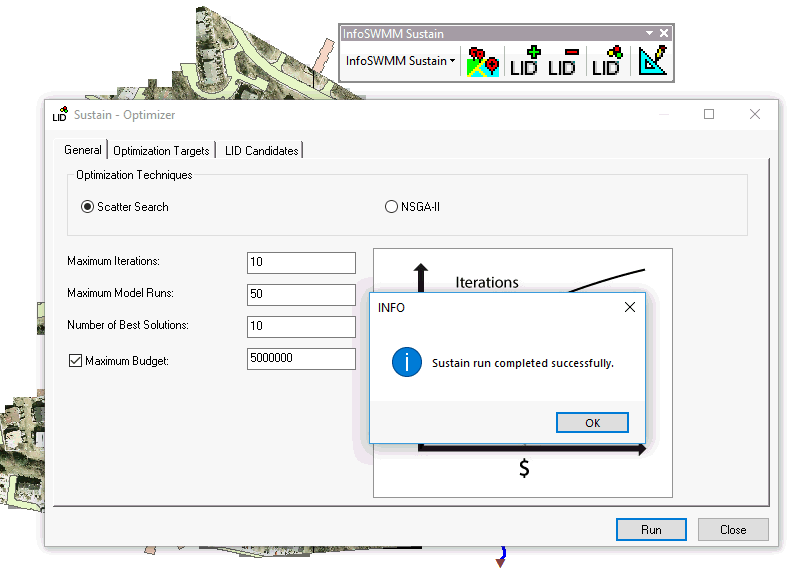
Task: Select the Scatter Search radio button
Action: pos(87,207)
